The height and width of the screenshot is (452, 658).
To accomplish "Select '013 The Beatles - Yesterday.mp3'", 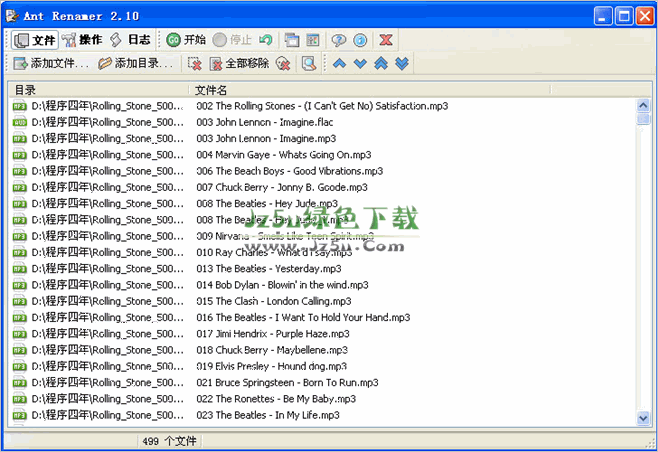I will pos(269,269).
